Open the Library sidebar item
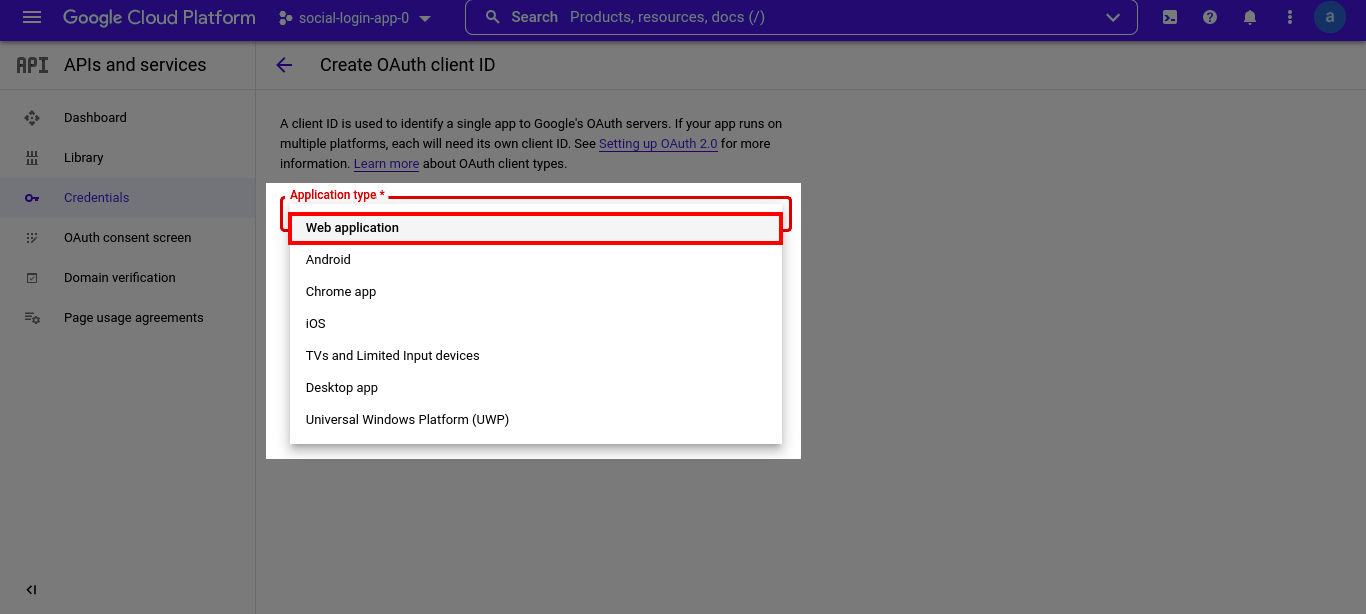Image resolution: width=1366 pixels, height=614 pixels. click(x=128, y=158)
